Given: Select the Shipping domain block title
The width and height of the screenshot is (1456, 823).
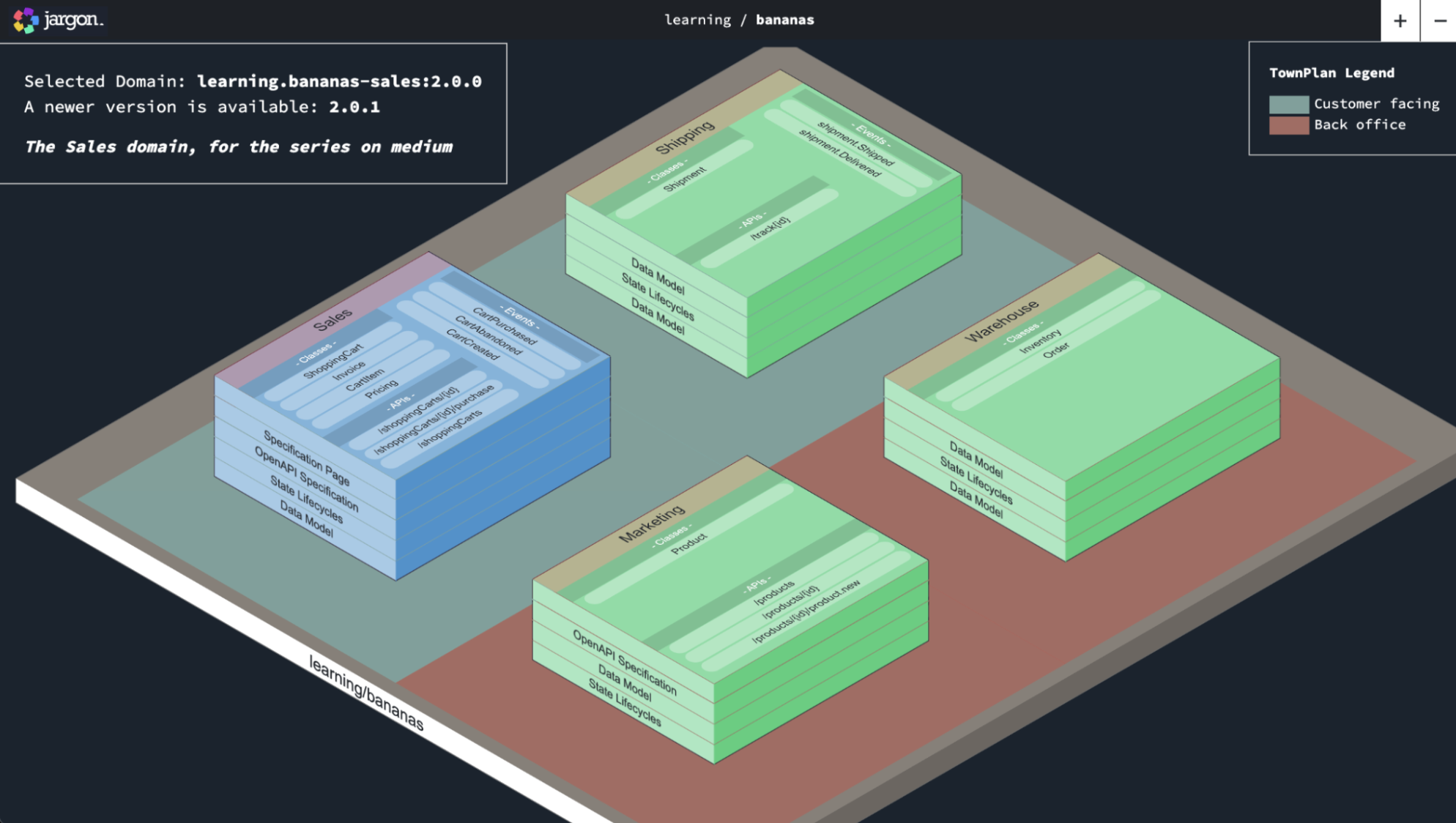Looking at the screenshot, I should 684,137.
